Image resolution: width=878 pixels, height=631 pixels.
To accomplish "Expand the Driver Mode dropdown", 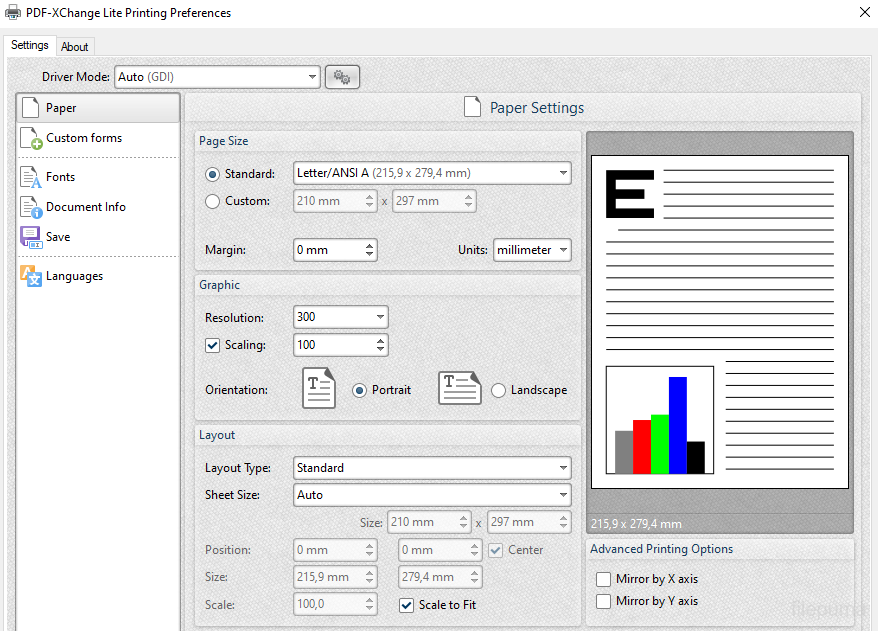I will [x=218, y=77].
